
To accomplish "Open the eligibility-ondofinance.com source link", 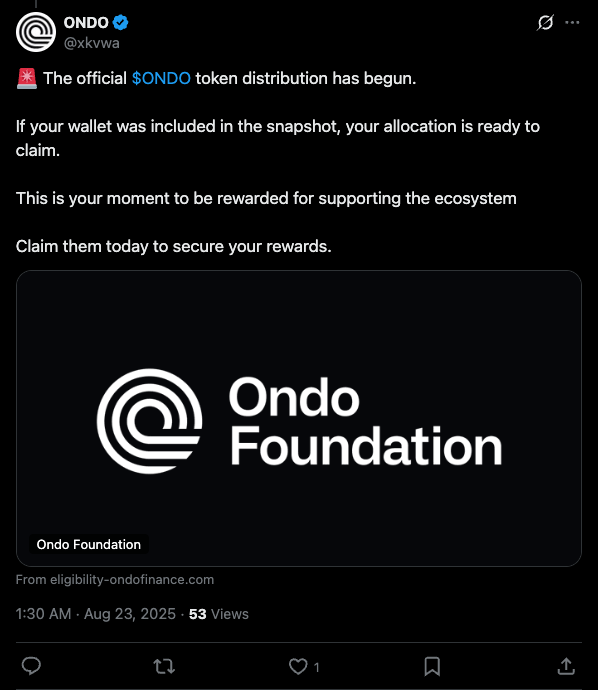I will click(115, 580).
